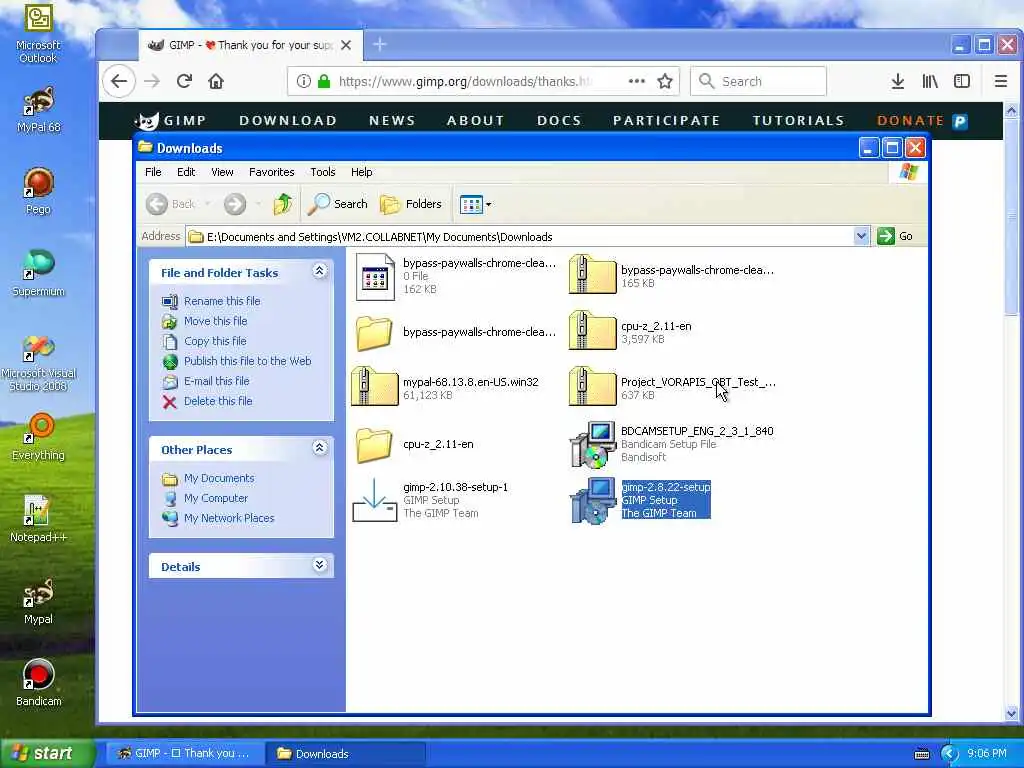Toggle the Folders pane button
This screenshot has height=768, width=1024.
411,204
